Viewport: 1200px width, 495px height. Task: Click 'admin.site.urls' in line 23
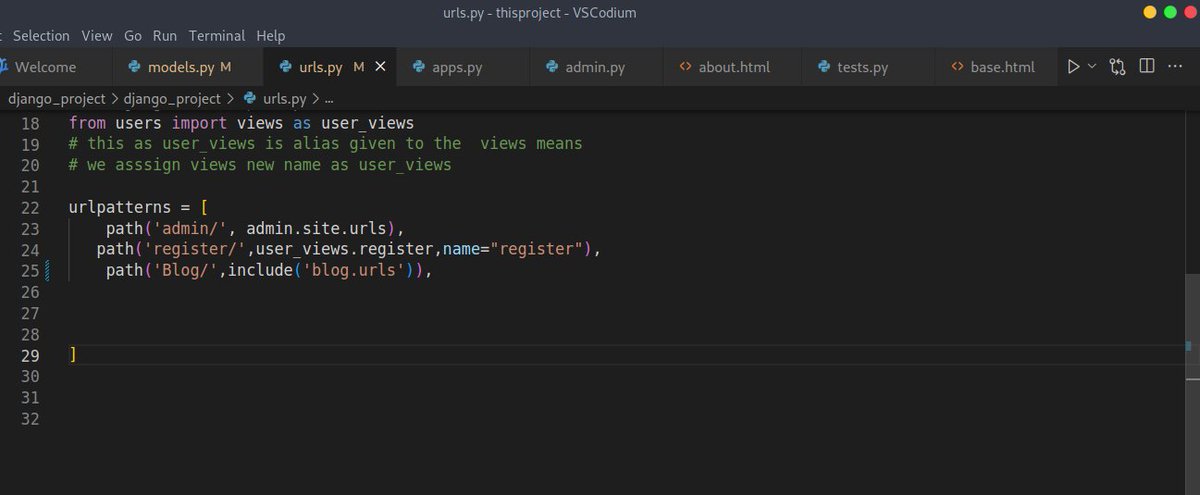pyautogui.click(x=316, y=229)
